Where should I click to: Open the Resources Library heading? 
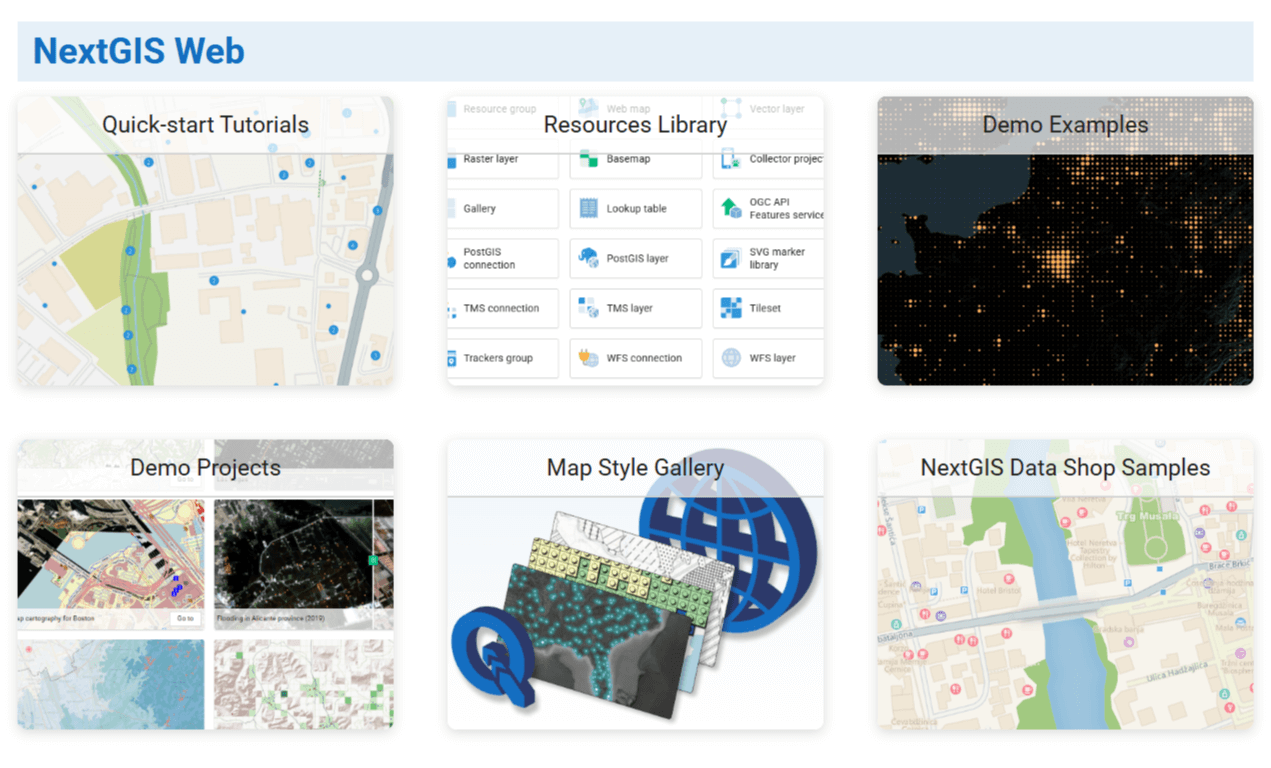click(635, 125)
